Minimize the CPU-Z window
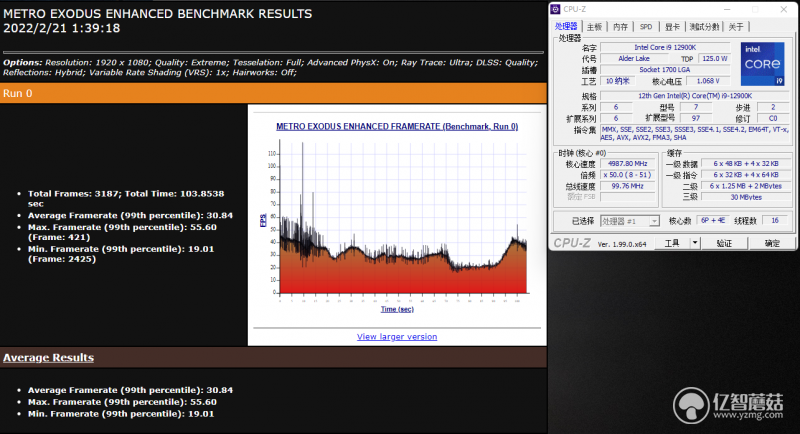The width and height of the screenshot is (800, 434). coord(727,9)
